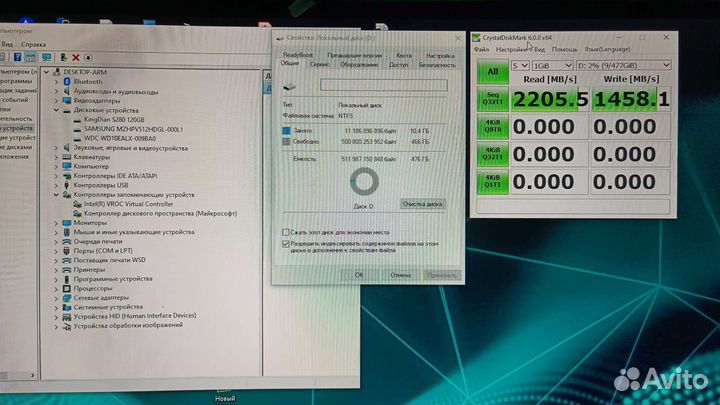Select the DESKTOP-ARM computer root icon
The width and height of the screenshot is (720, 405).
coord(57,72)
